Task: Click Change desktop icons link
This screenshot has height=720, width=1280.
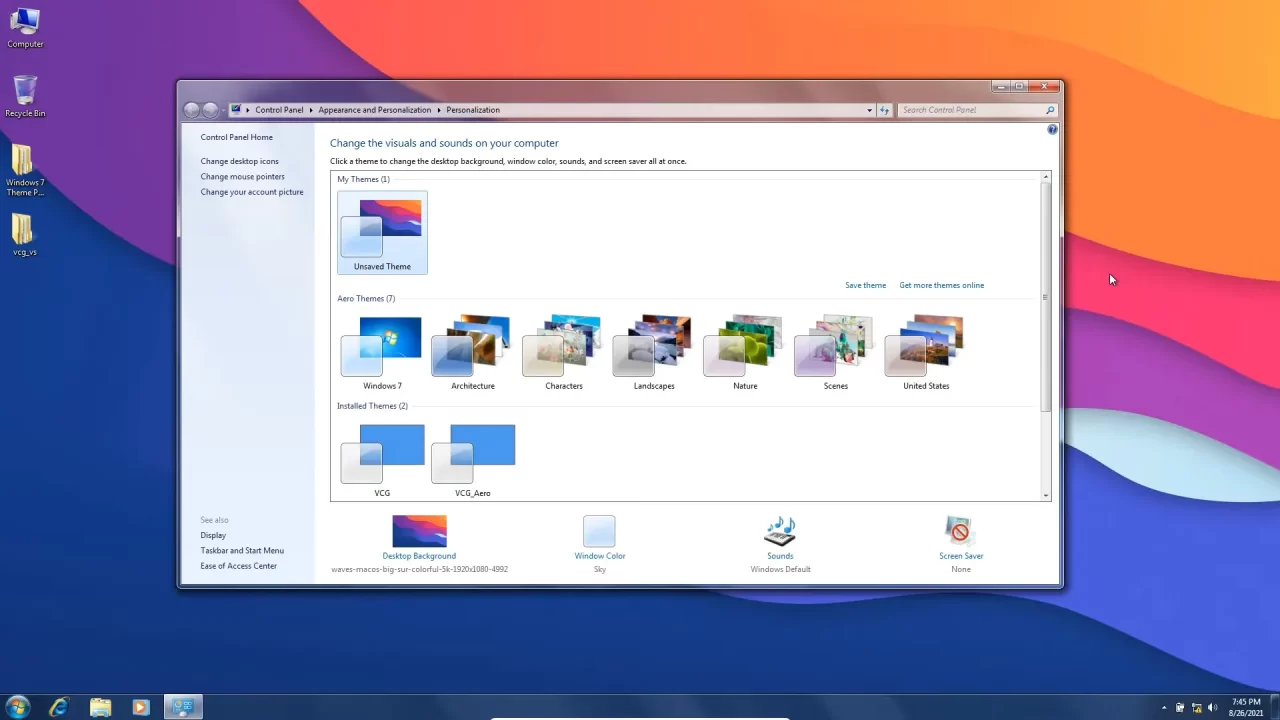Action: pyautogui.click(x=239, y=161)
